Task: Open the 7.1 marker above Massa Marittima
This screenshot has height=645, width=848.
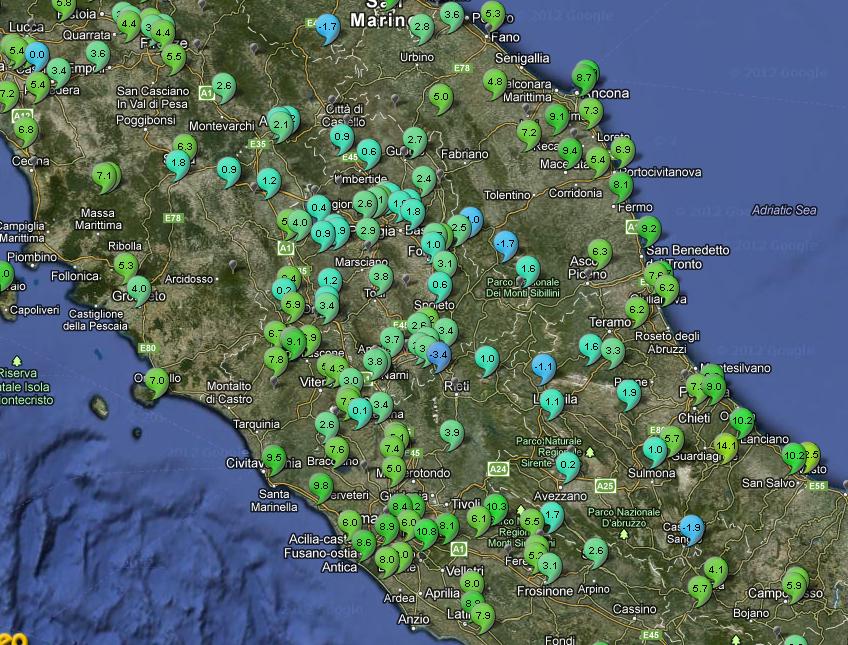Action: pyautogui.click(x=103, y=176)
